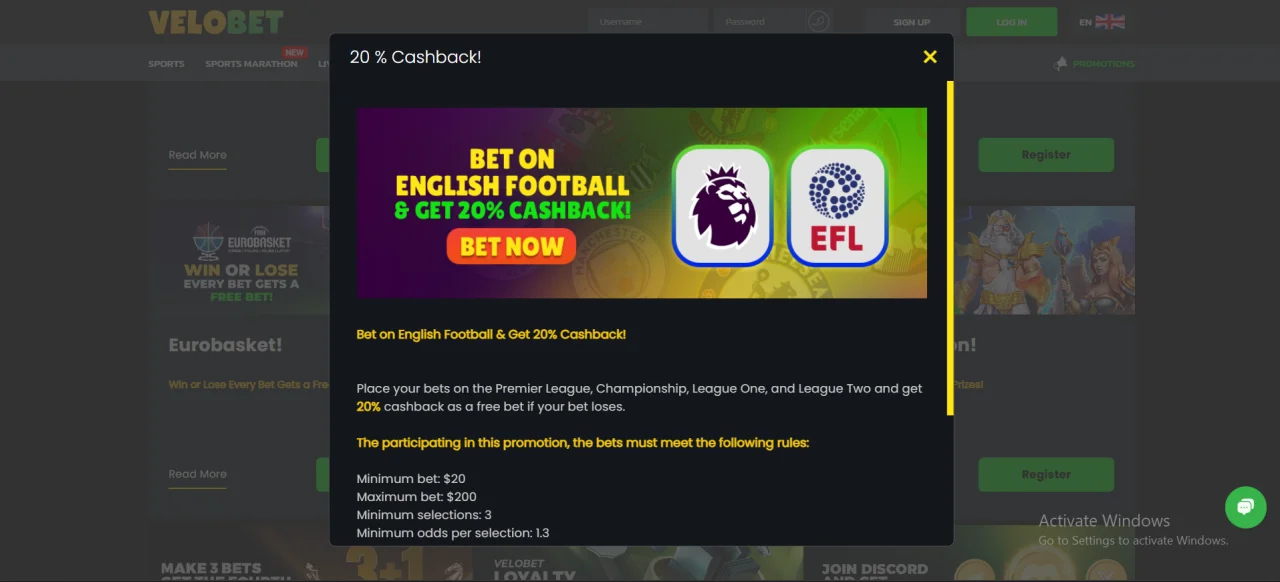Click the round icon beside Password field
1280x582 pixels.
coord(819,22)
